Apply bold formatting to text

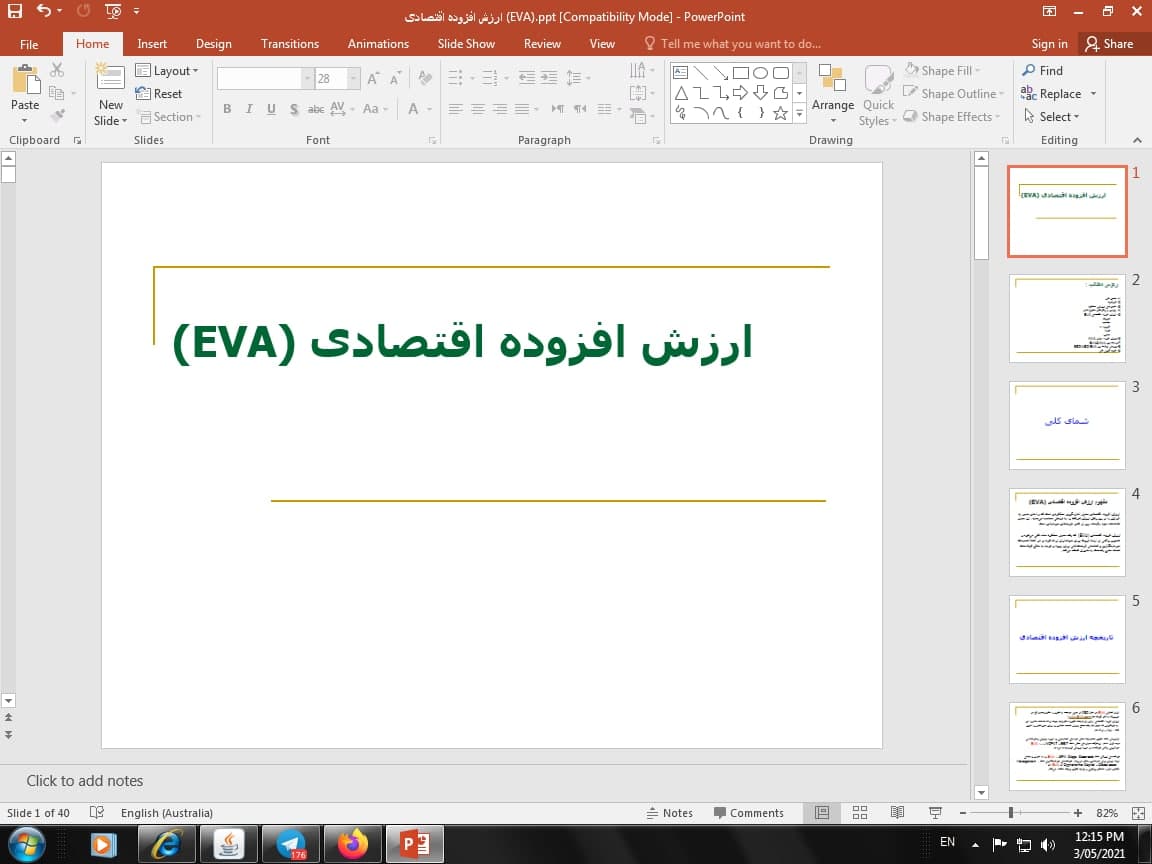pyautogui.click(x=227, y=108)
